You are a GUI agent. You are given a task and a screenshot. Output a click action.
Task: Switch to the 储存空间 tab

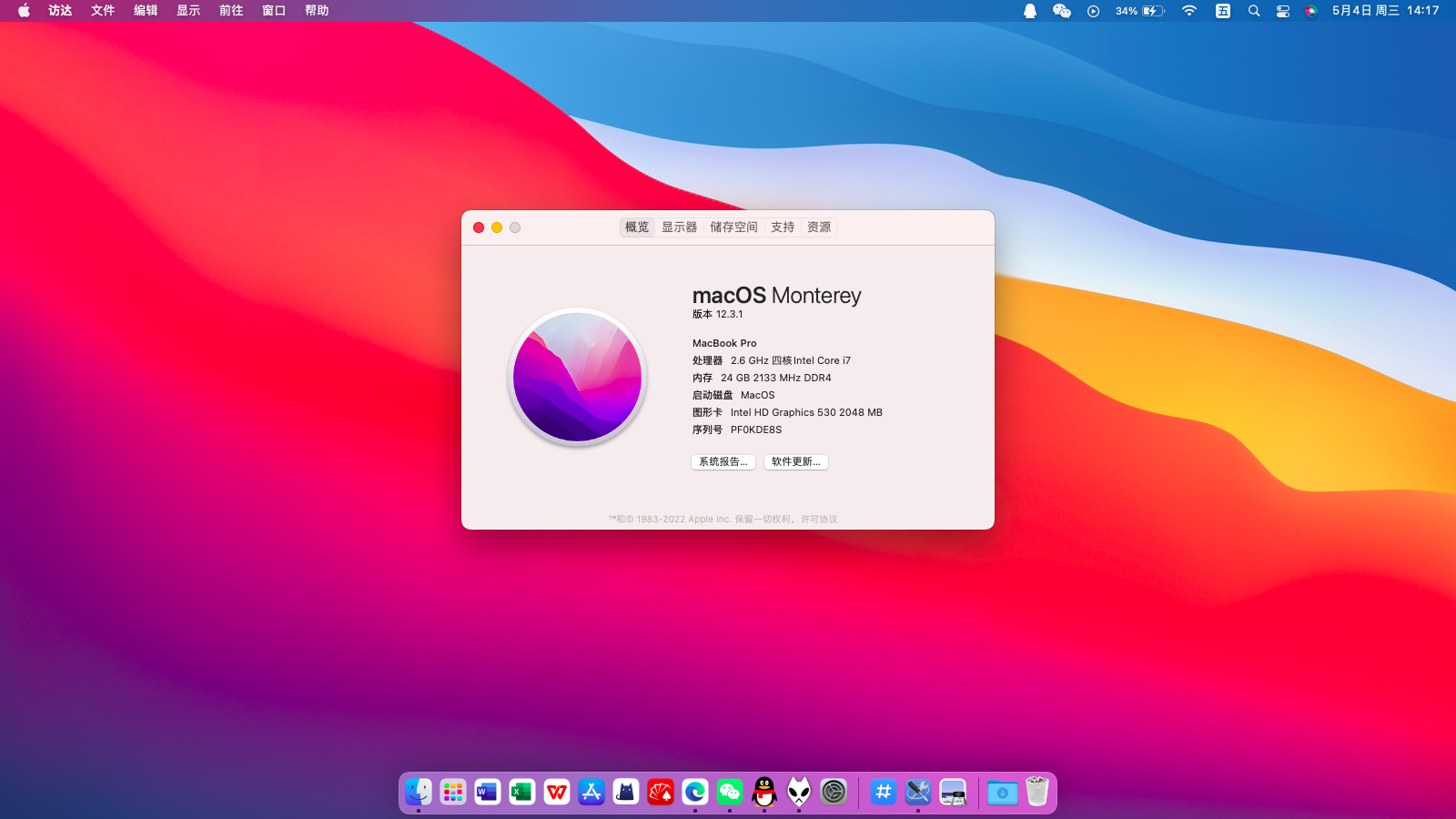733,227
